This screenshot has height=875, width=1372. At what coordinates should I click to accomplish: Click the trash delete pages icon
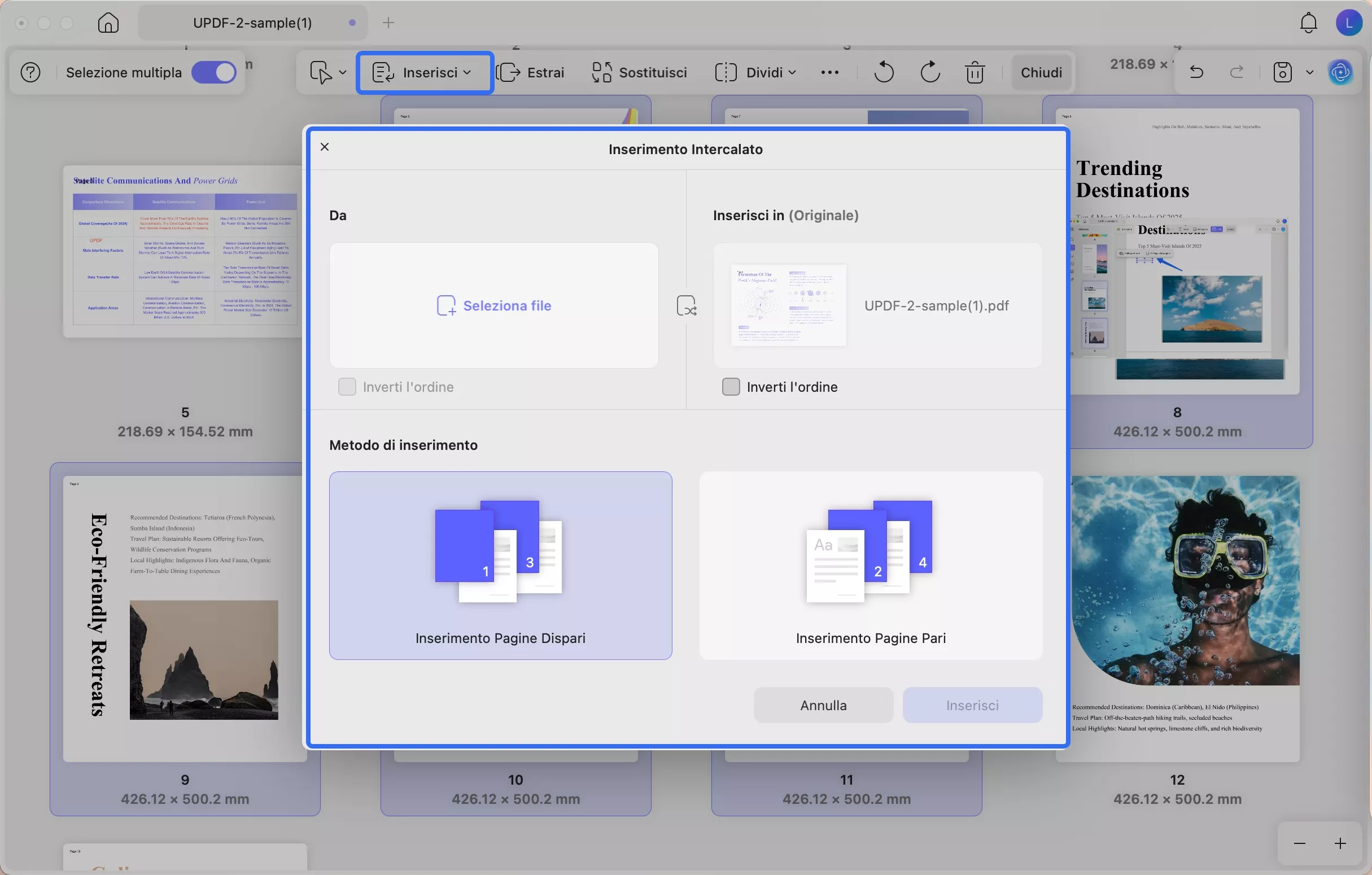point(975,72)
